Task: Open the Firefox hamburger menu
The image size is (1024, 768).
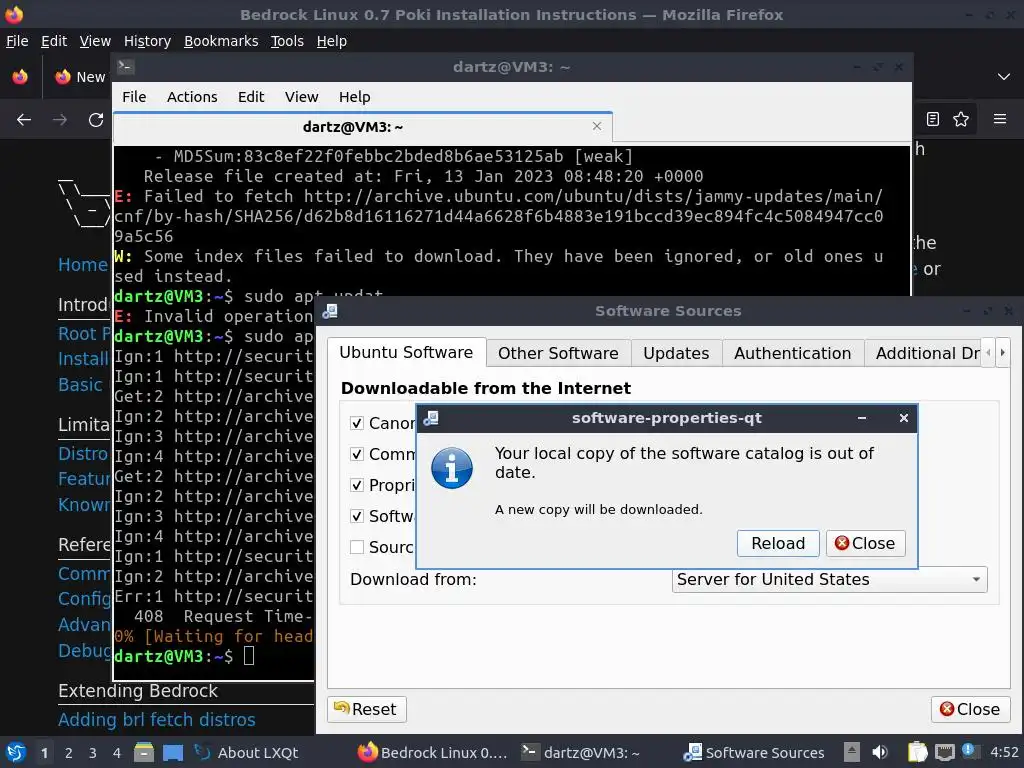Action: tap(1000, 119)
